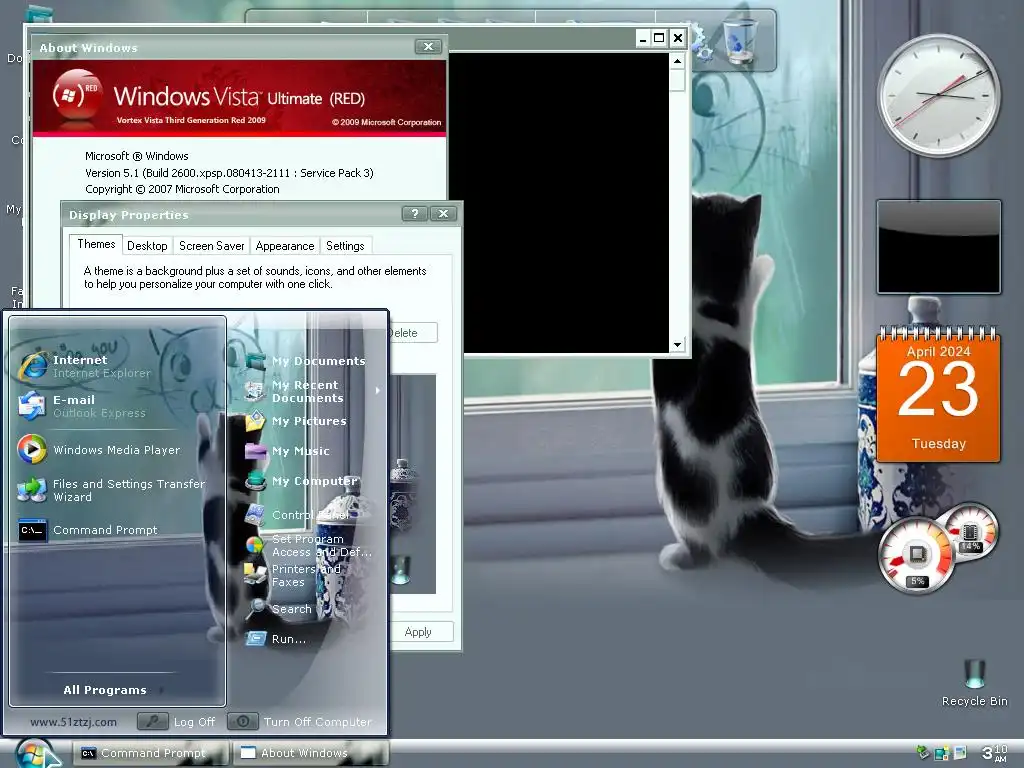The height and width of the screenshot is (768, 1024).
Task: Click recycle bin icon in top dock
Action: (x=741, y=40)
